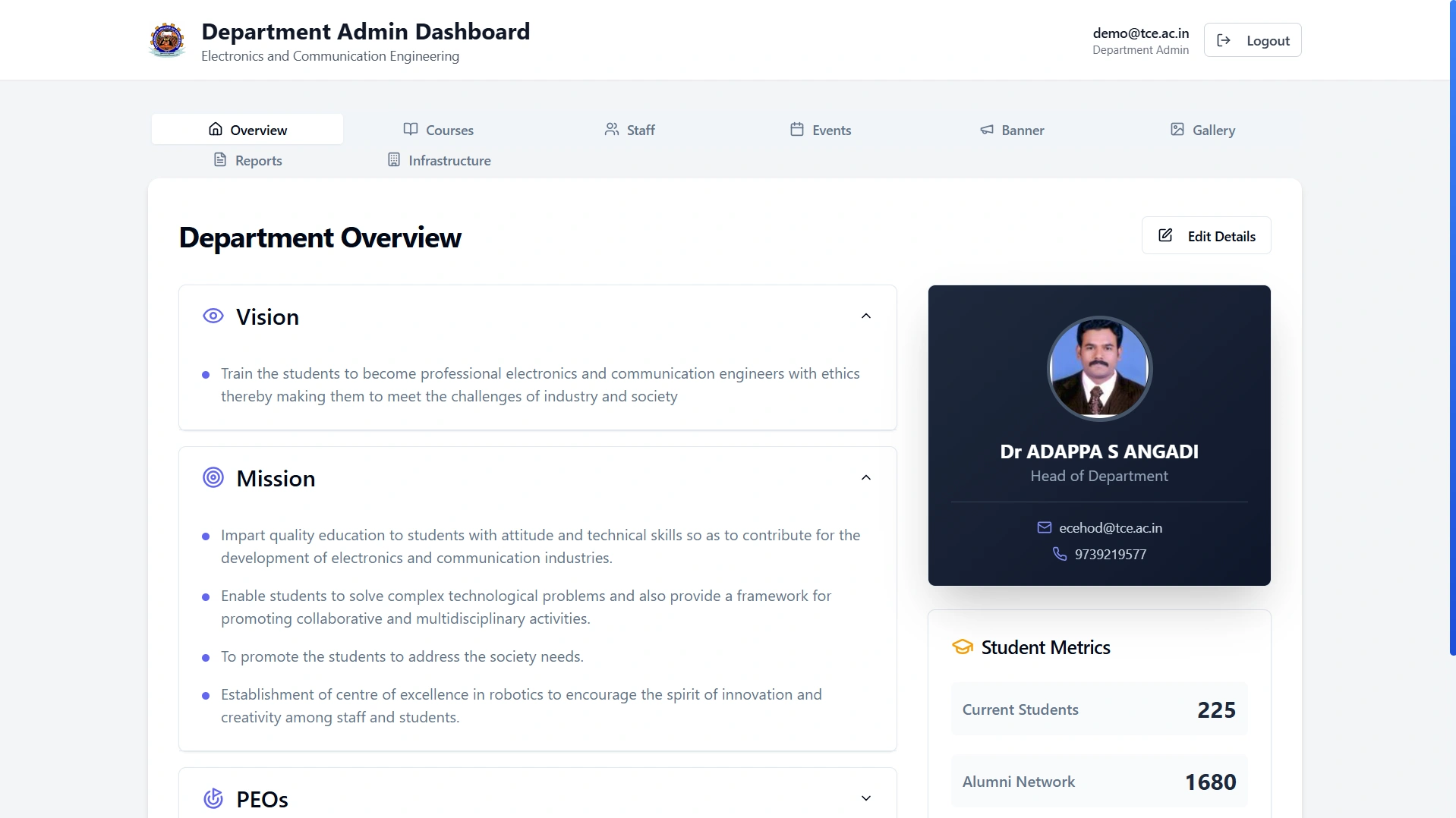Switch to the Infrastructure tab

(x=438, y=159)
